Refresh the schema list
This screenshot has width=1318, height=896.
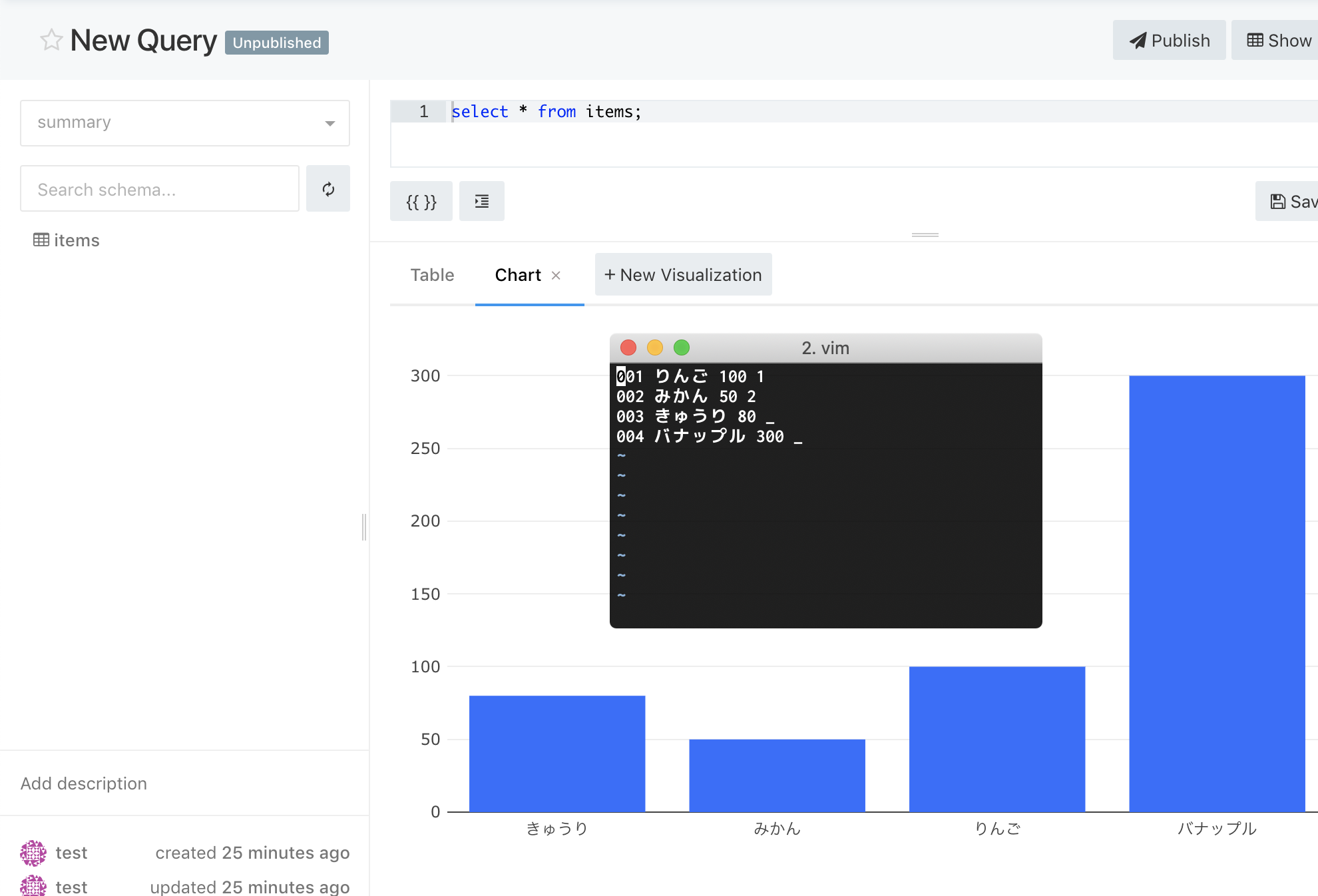[328, 189]
